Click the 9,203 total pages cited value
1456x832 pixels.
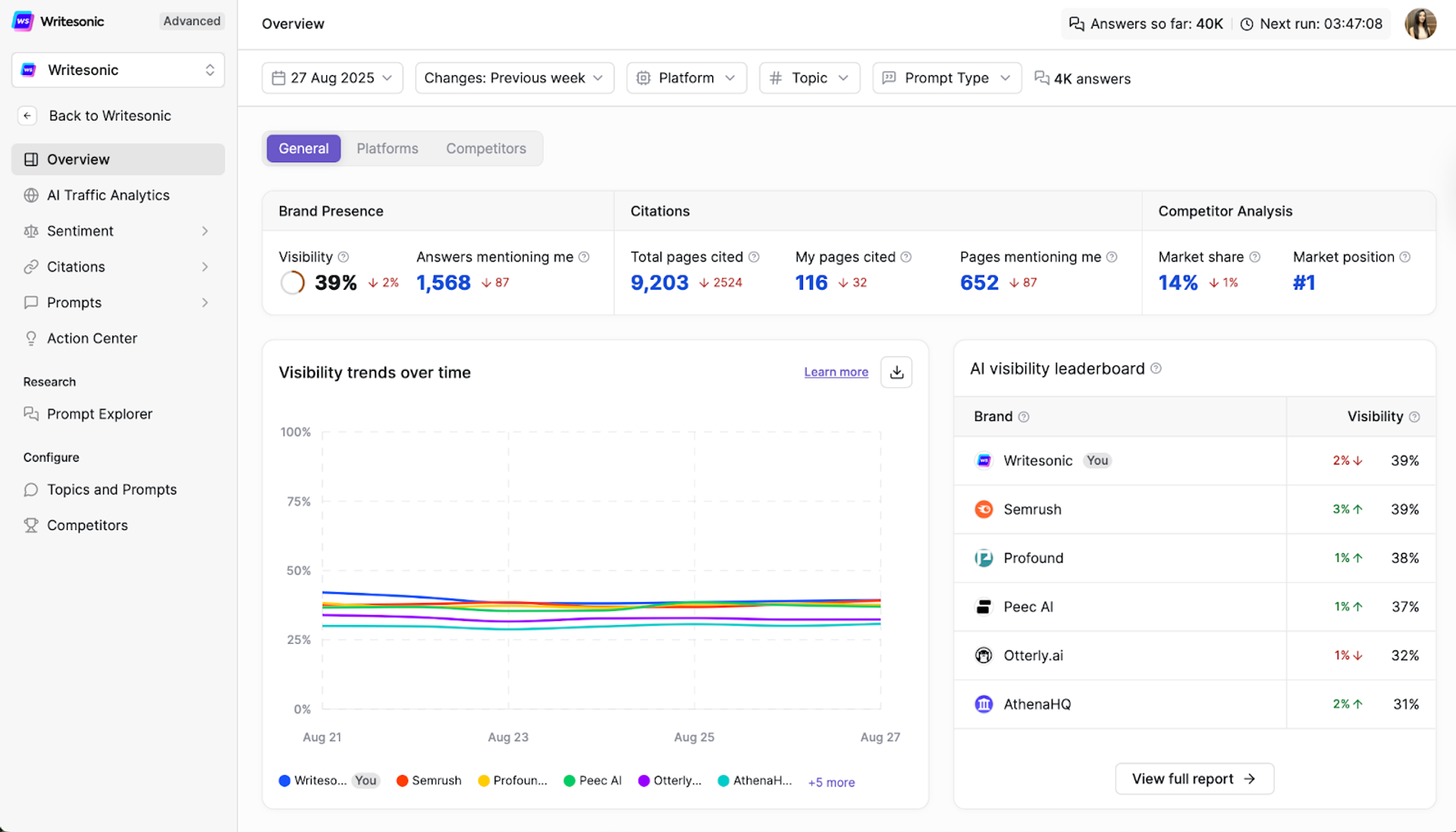660,283
